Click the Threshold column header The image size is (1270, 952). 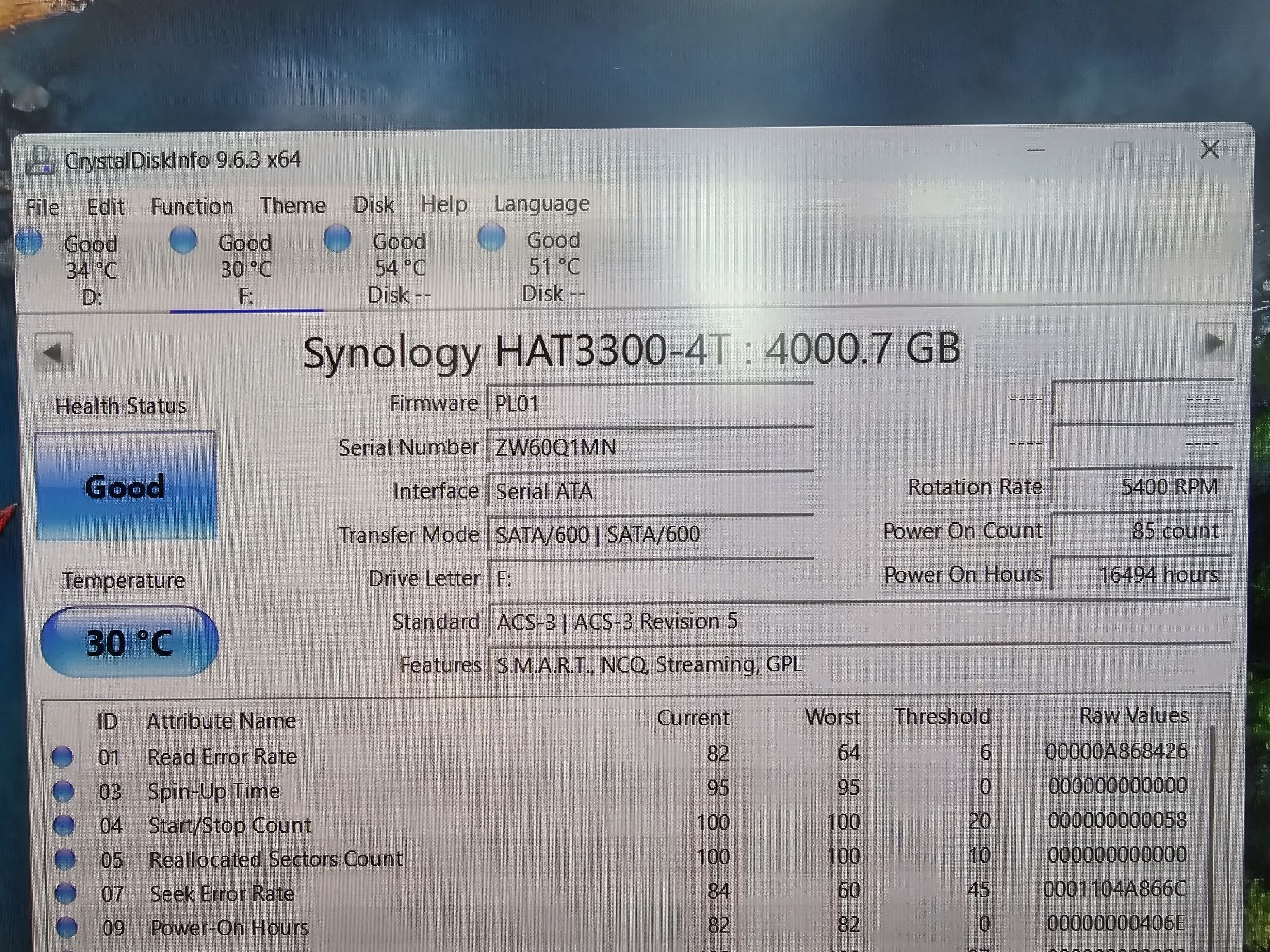click(x=942, y=716)
